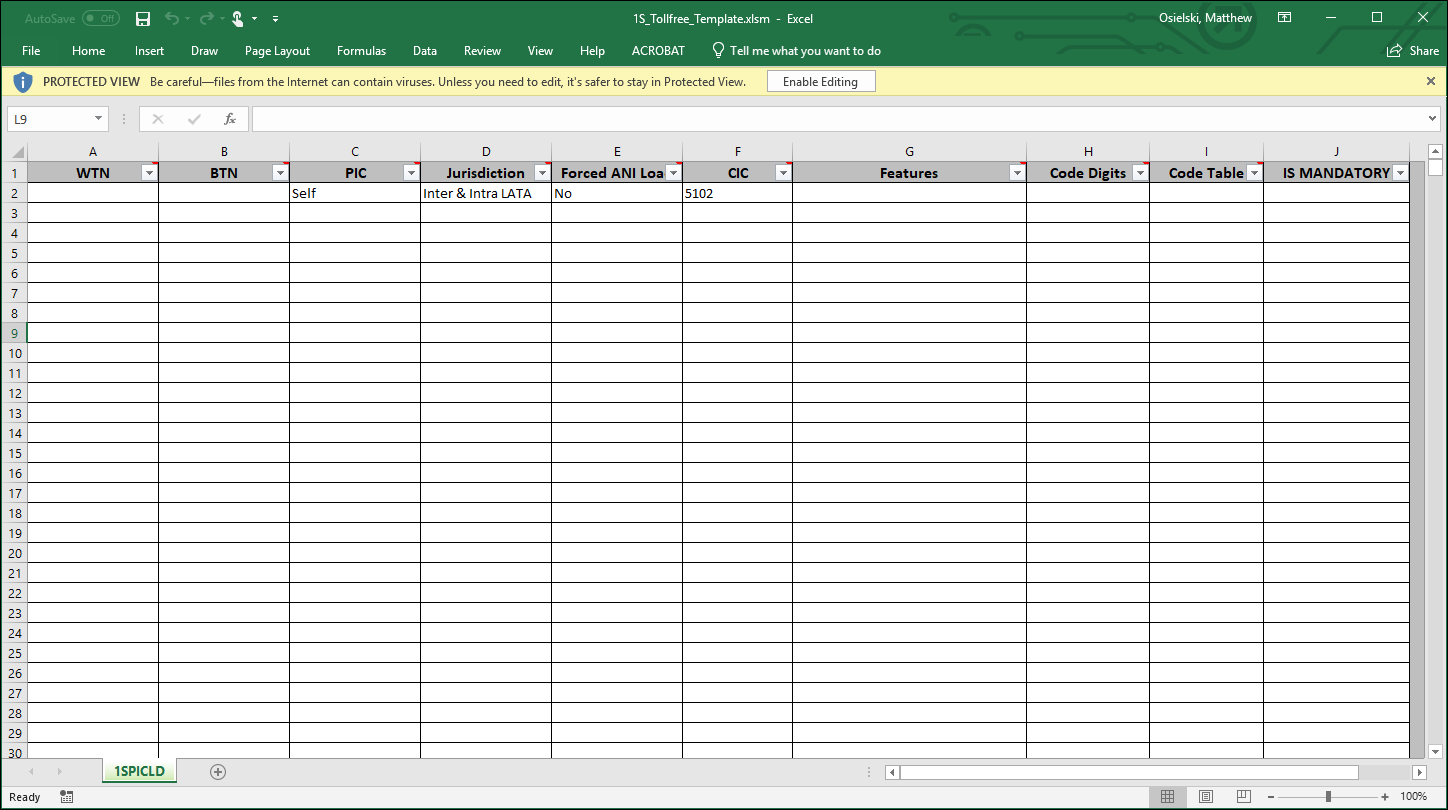The image size is (1448, 810).
Task: Open the Insert tab
Action: pos(150,51)
